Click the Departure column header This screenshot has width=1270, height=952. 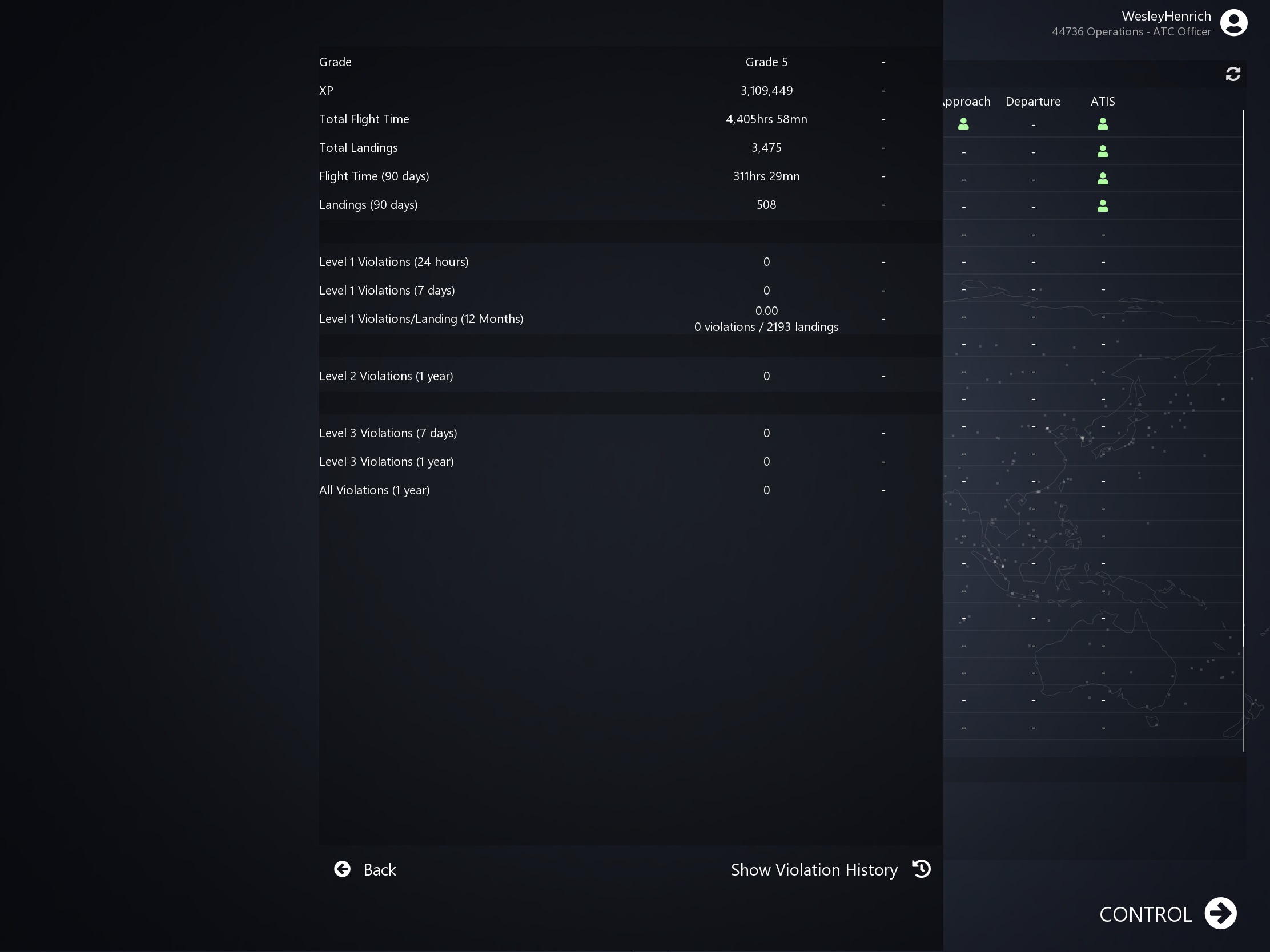pyautogui.click(x=1033, y=102)
